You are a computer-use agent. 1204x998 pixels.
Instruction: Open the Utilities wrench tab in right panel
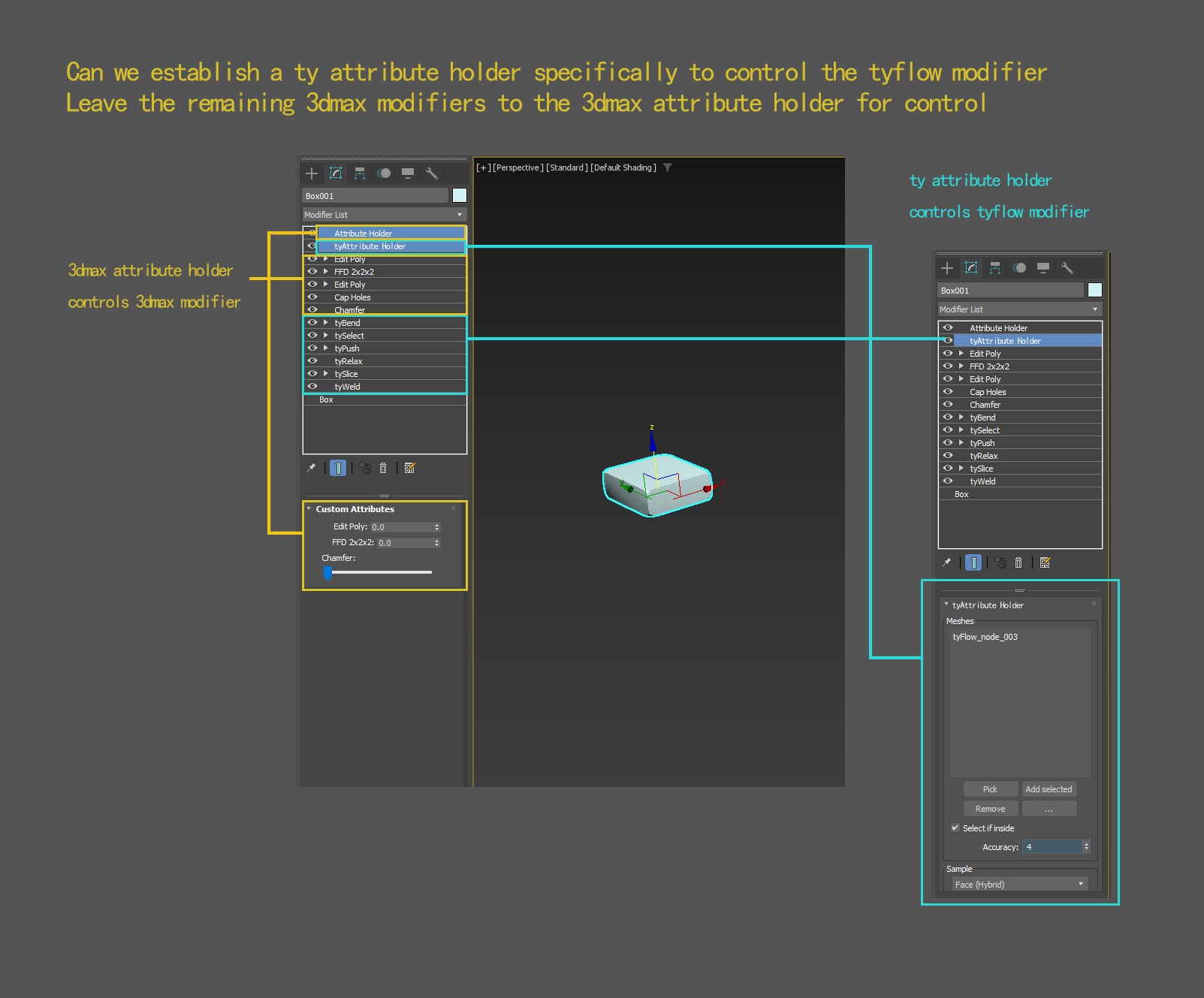(x=1067, y=268)
